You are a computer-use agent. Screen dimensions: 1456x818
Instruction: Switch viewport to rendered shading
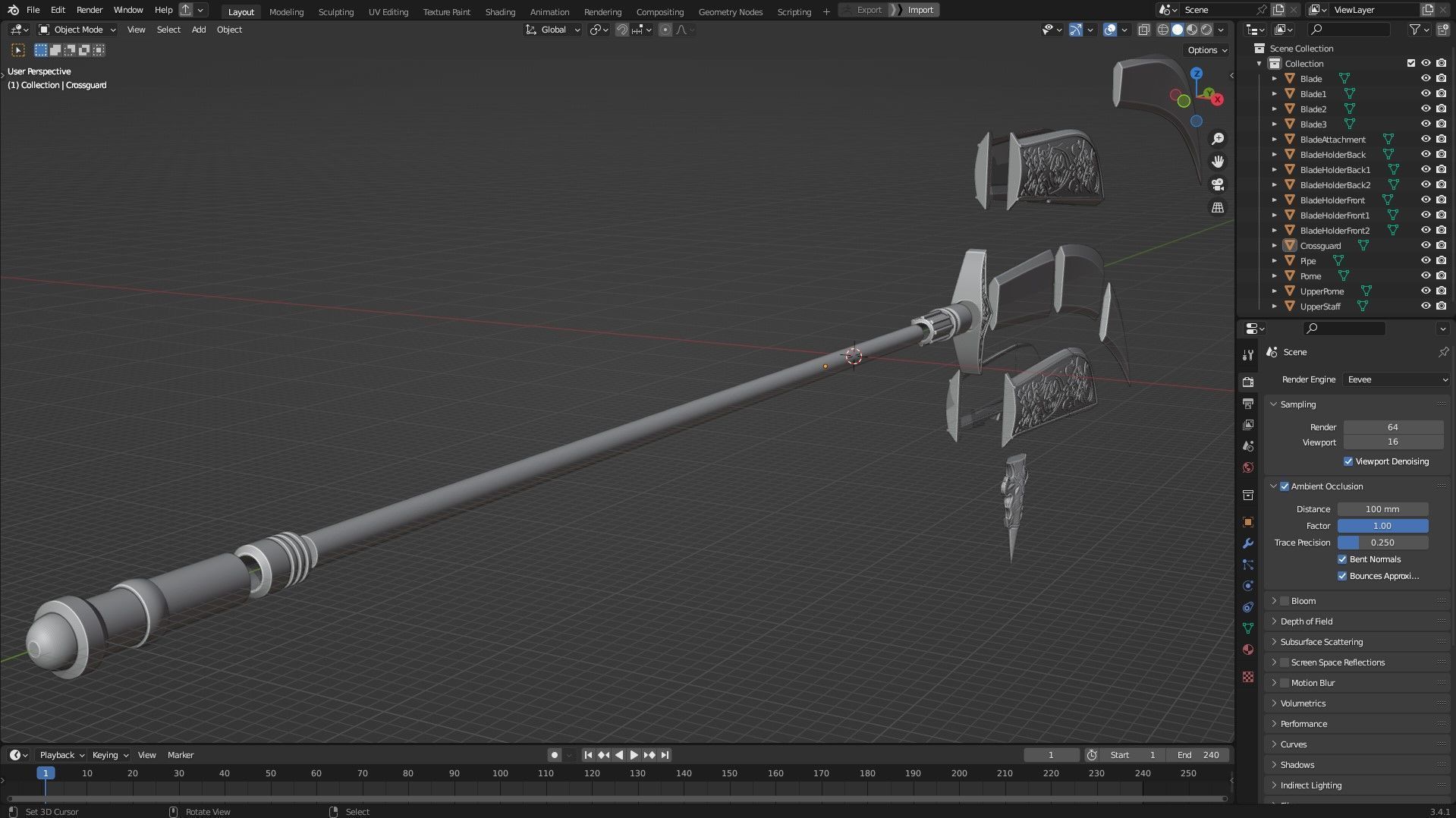(x=1206, y=30)
